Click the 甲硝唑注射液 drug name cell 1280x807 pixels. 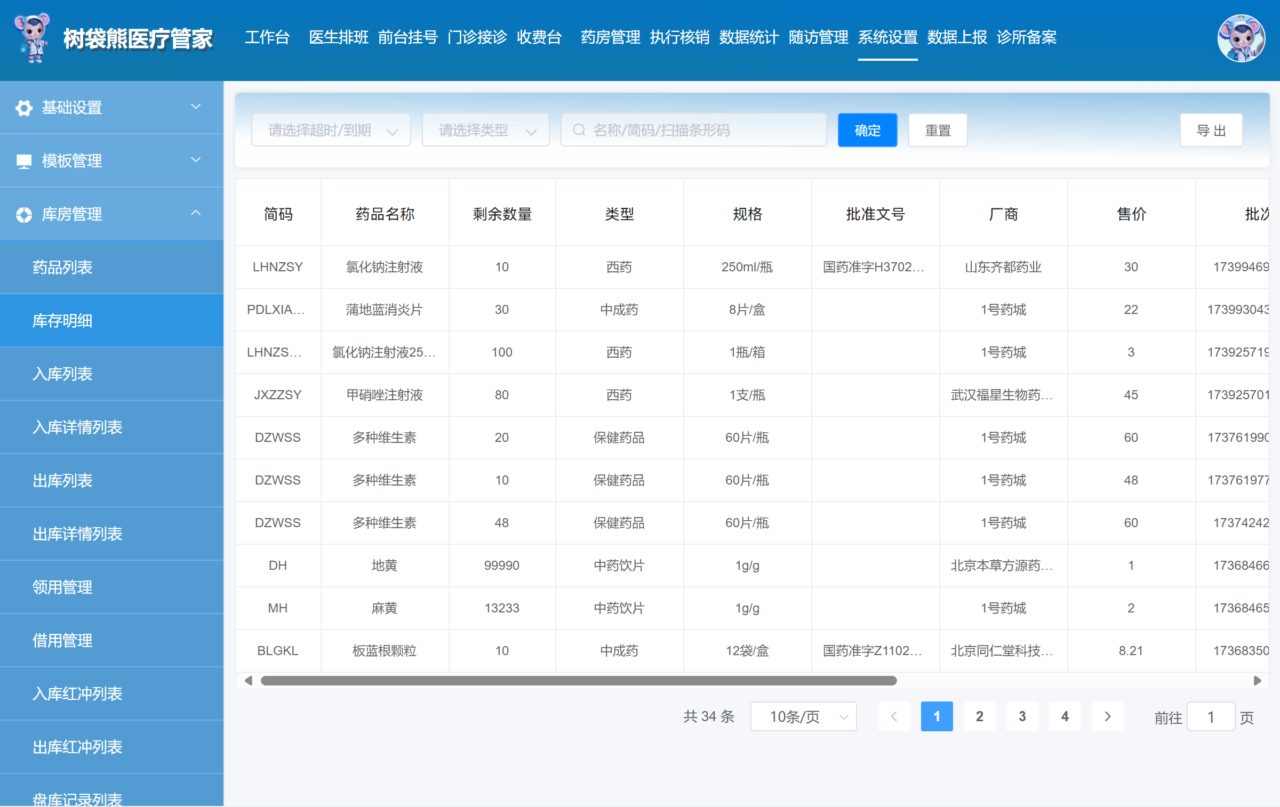[x=385, y=395]
